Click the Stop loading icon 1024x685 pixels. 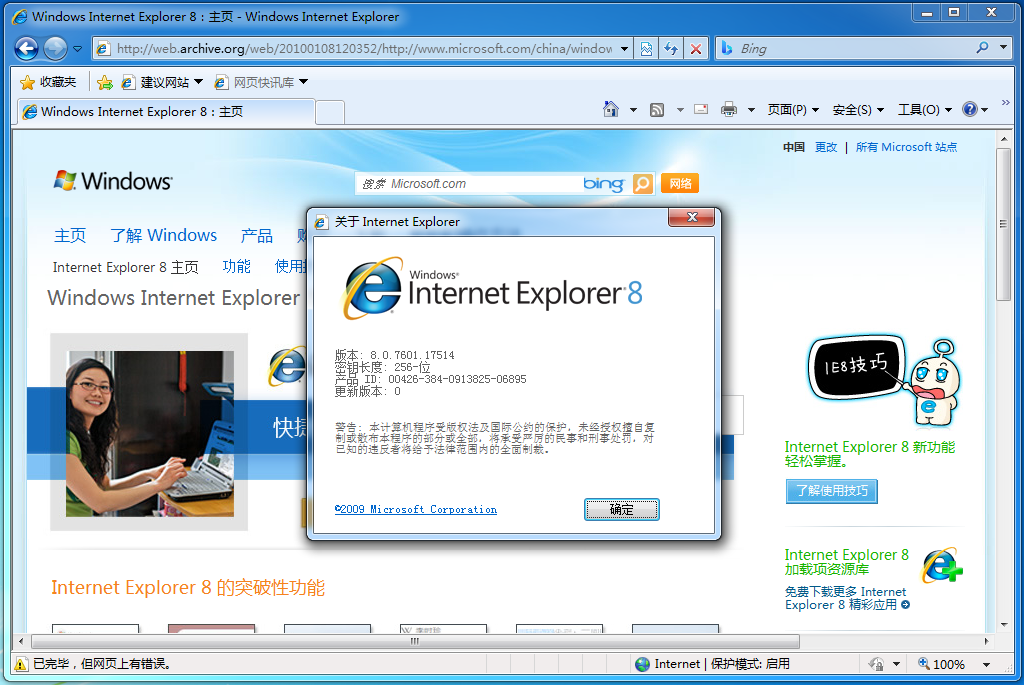[696, 48]
